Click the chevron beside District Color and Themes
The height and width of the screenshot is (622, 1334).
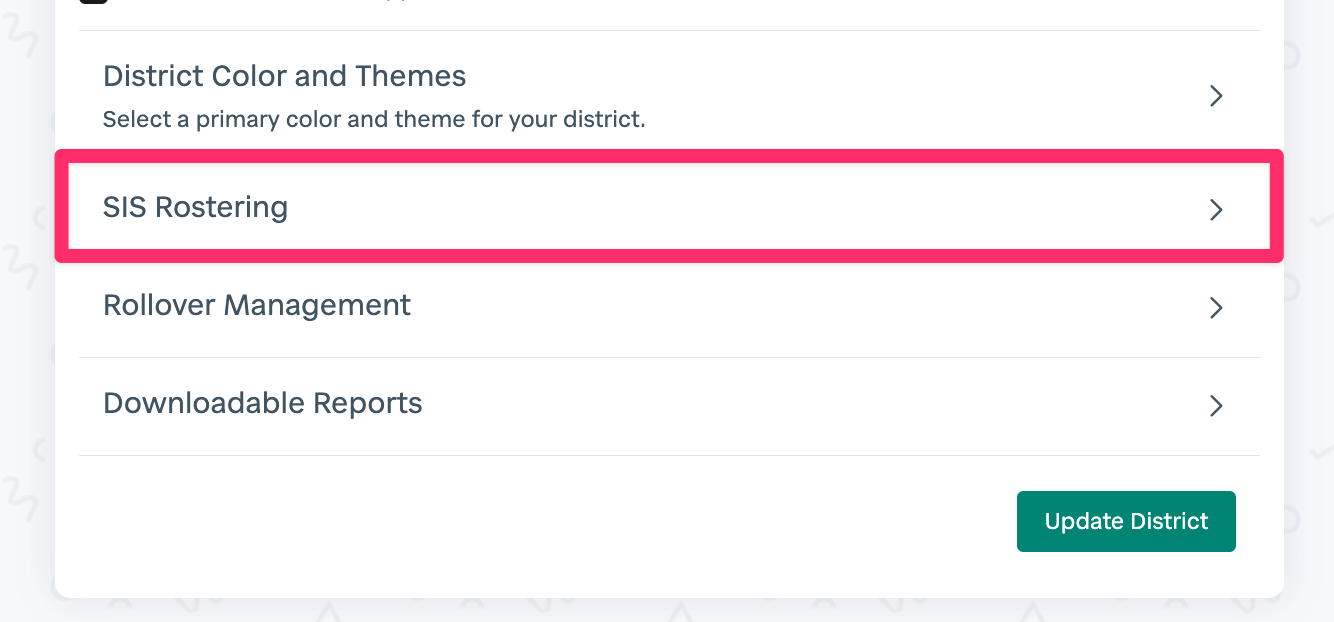pos(1216,96)
